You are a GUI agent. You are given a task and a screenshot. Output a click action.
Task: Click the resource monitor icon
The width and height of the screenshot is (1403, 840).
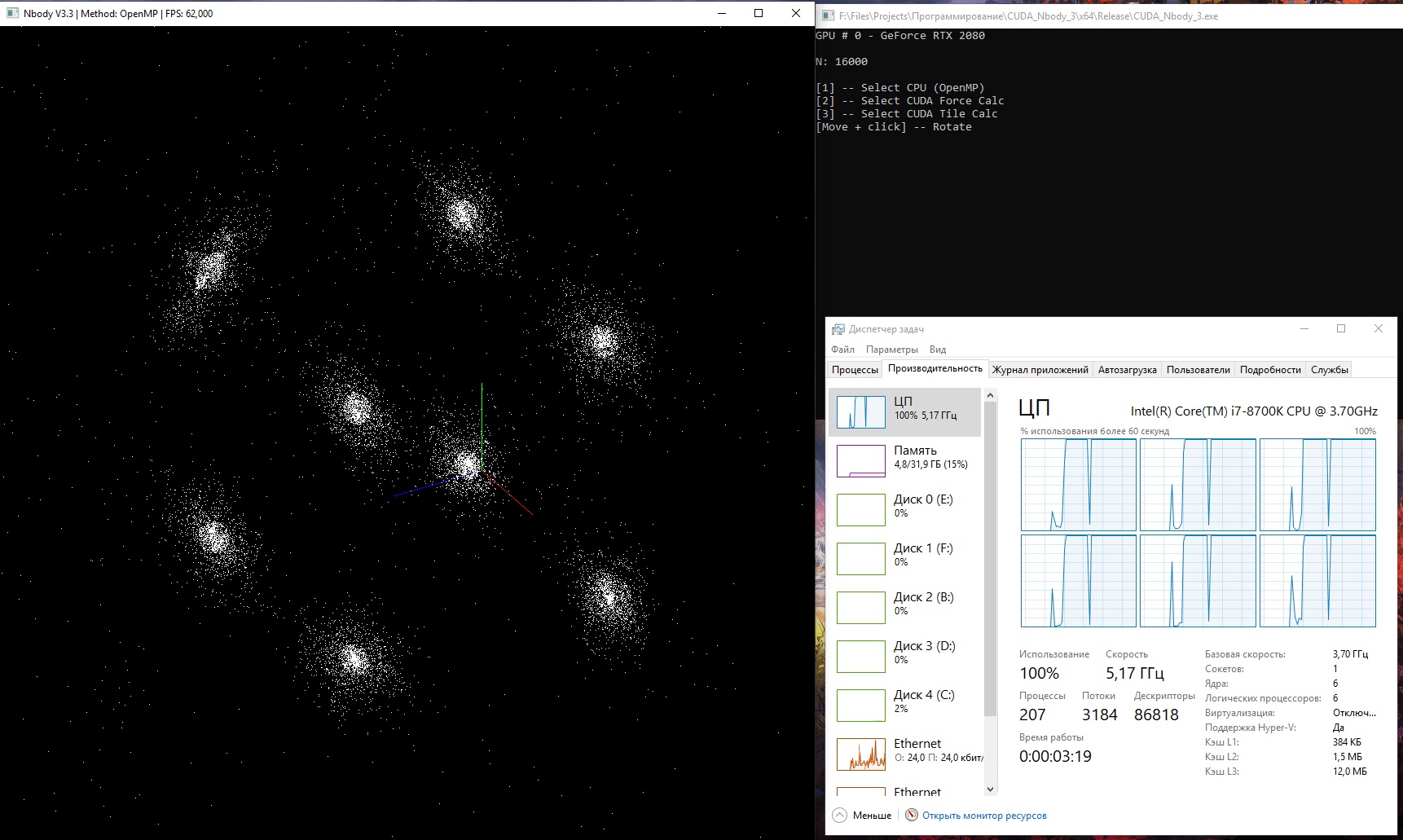tap(912, 815)
